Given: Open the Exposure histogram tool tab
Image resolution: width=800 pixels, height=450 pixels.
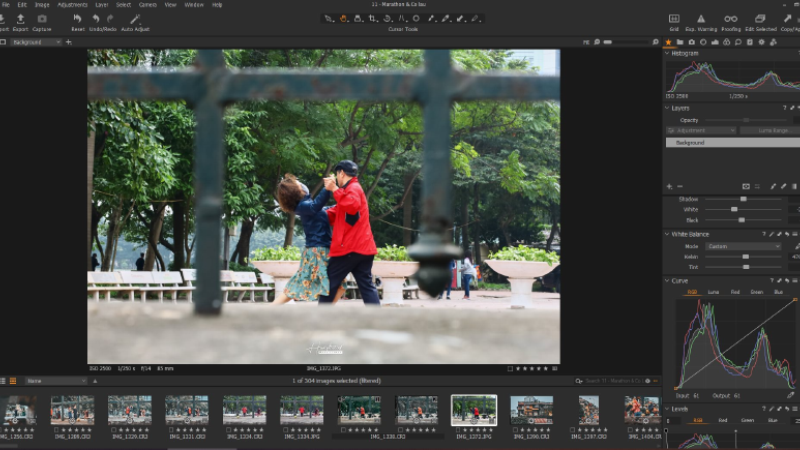Looking at the screenshot, I should 715,42.
